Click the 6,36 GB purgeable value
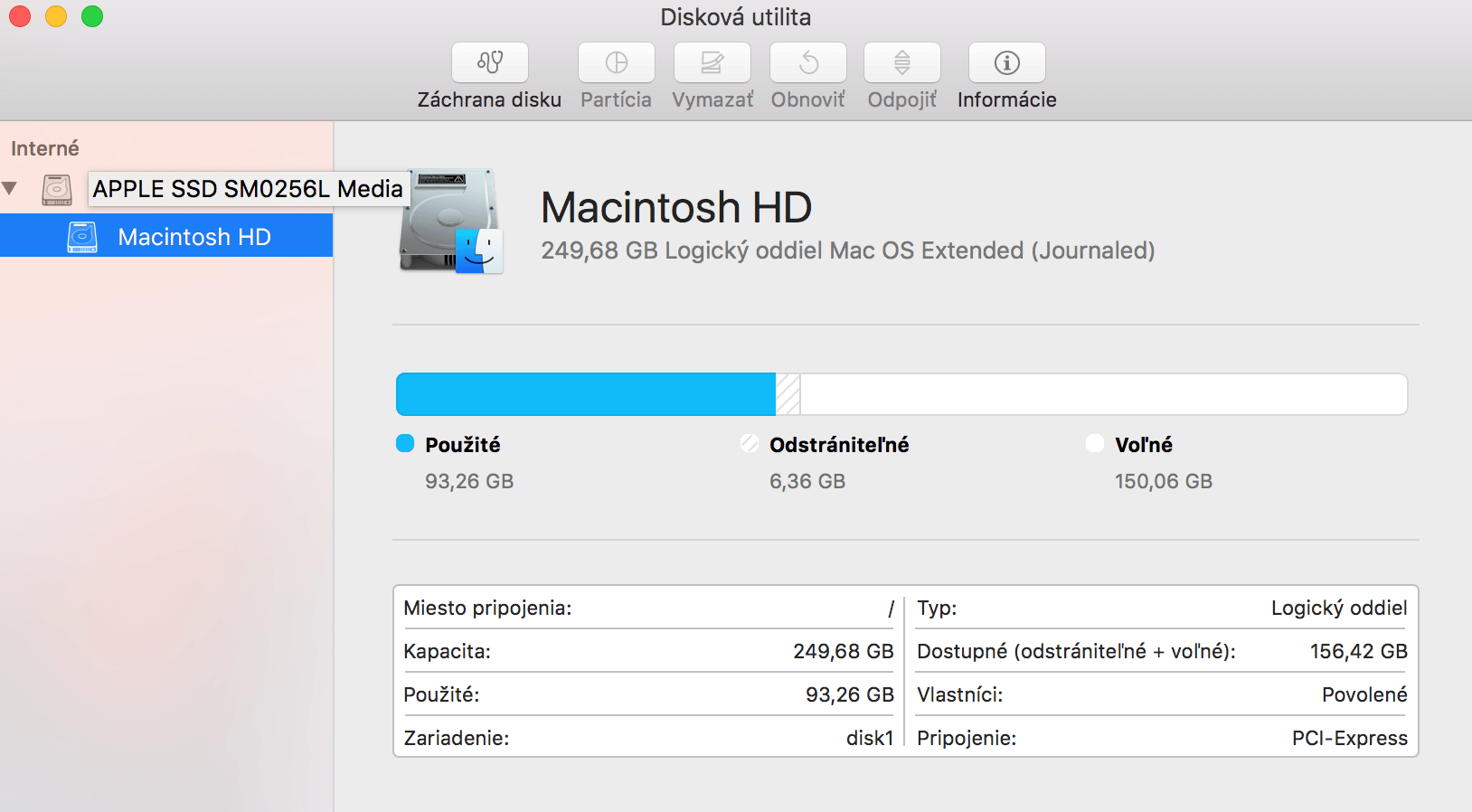This screenshot has width=1472, height=812. 807,481
